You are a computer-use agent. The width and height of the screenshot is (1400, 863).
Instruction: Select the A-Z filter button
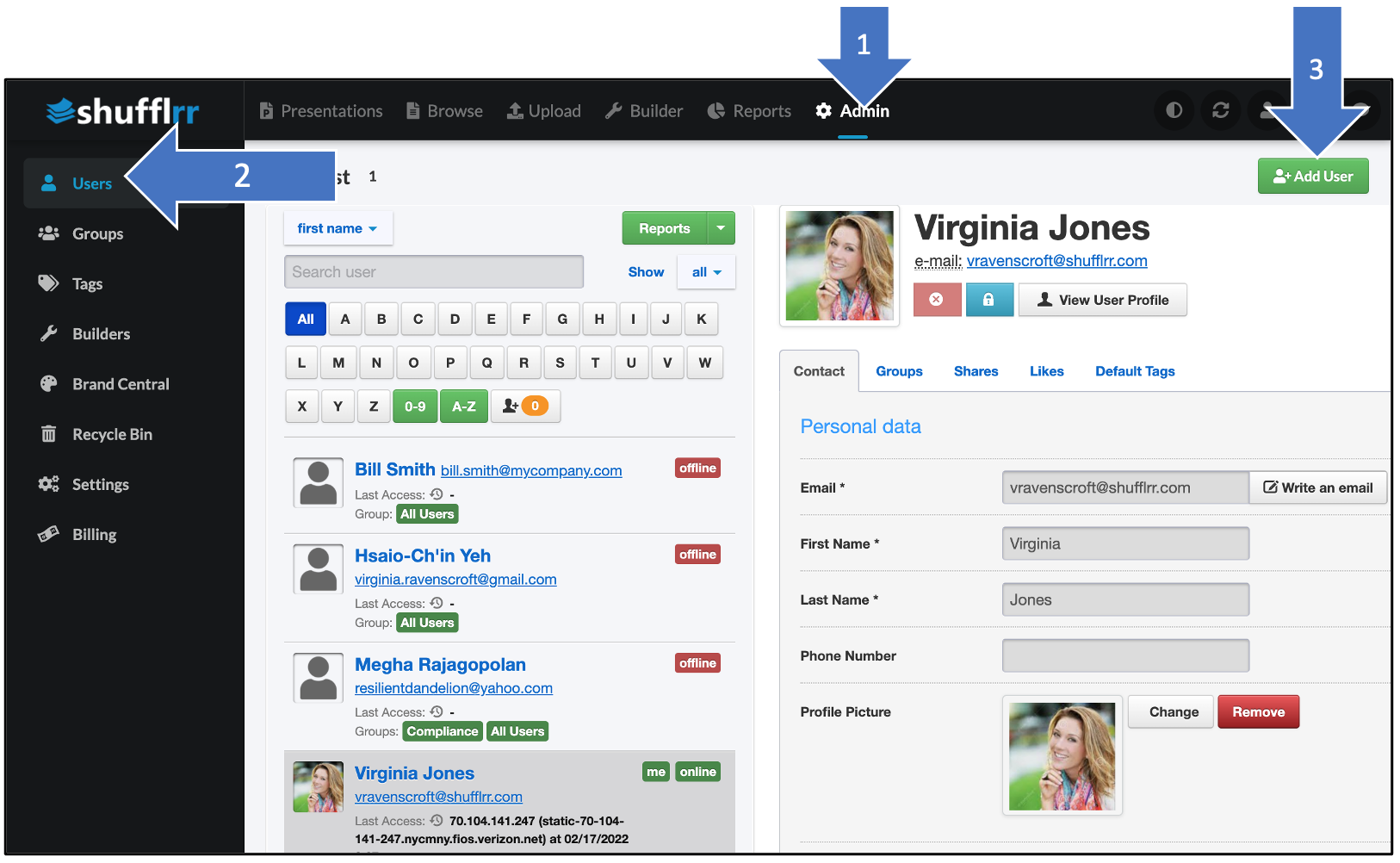click(464, 407)
